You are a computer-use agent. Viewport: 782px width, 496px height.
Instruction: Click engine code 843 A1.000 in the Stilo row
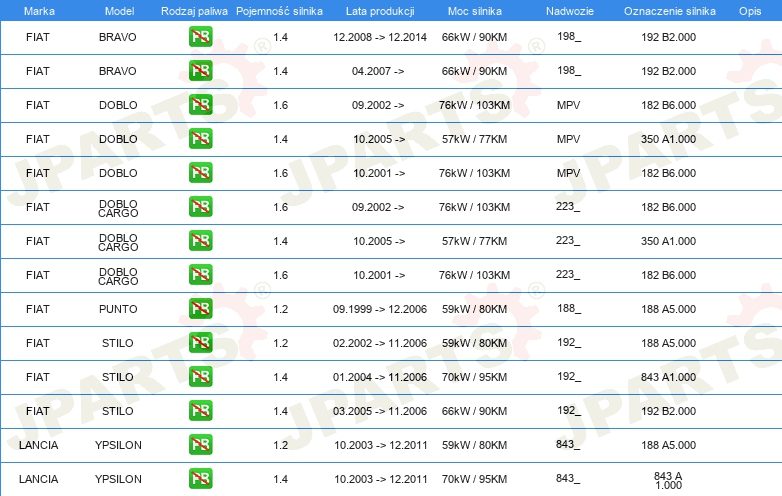(x=668, y=377)
